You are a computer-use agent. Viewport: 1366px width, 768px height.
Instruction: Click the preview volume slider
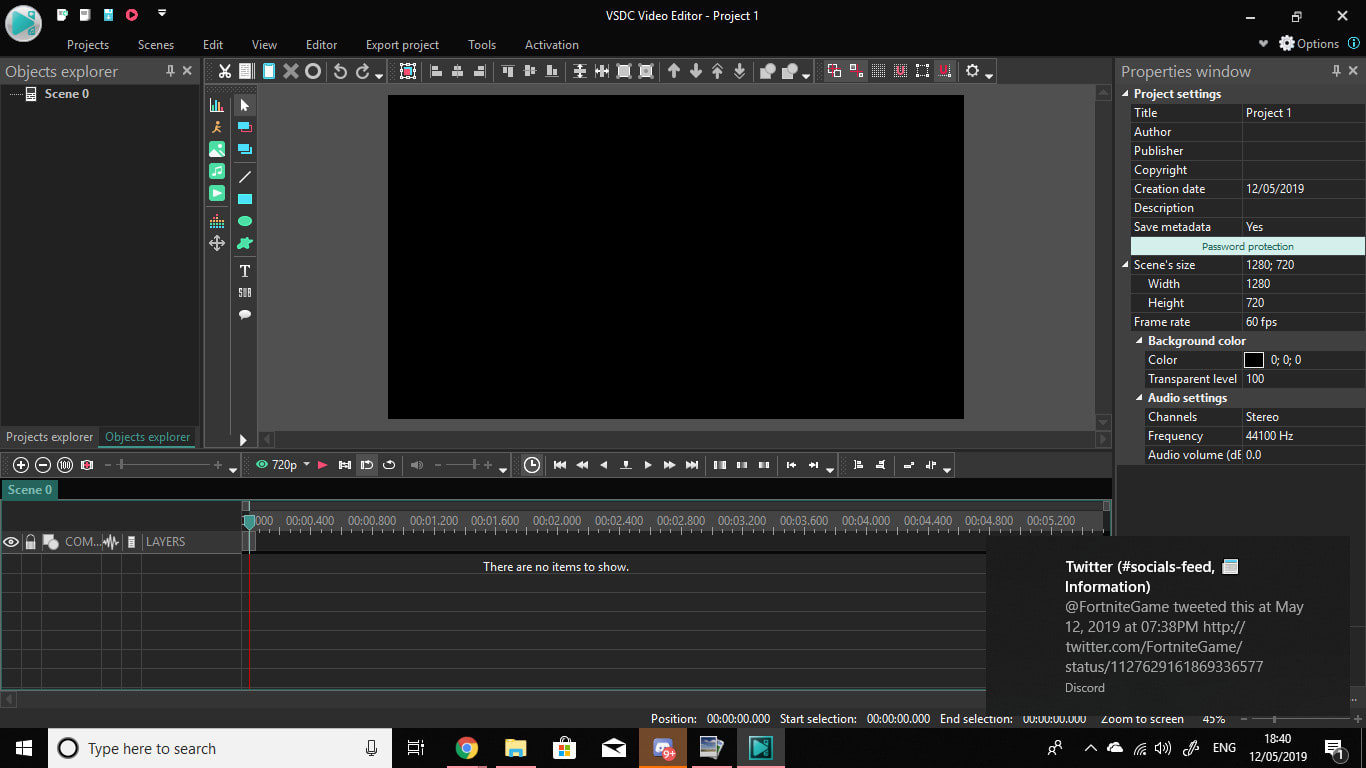[463, 465]
